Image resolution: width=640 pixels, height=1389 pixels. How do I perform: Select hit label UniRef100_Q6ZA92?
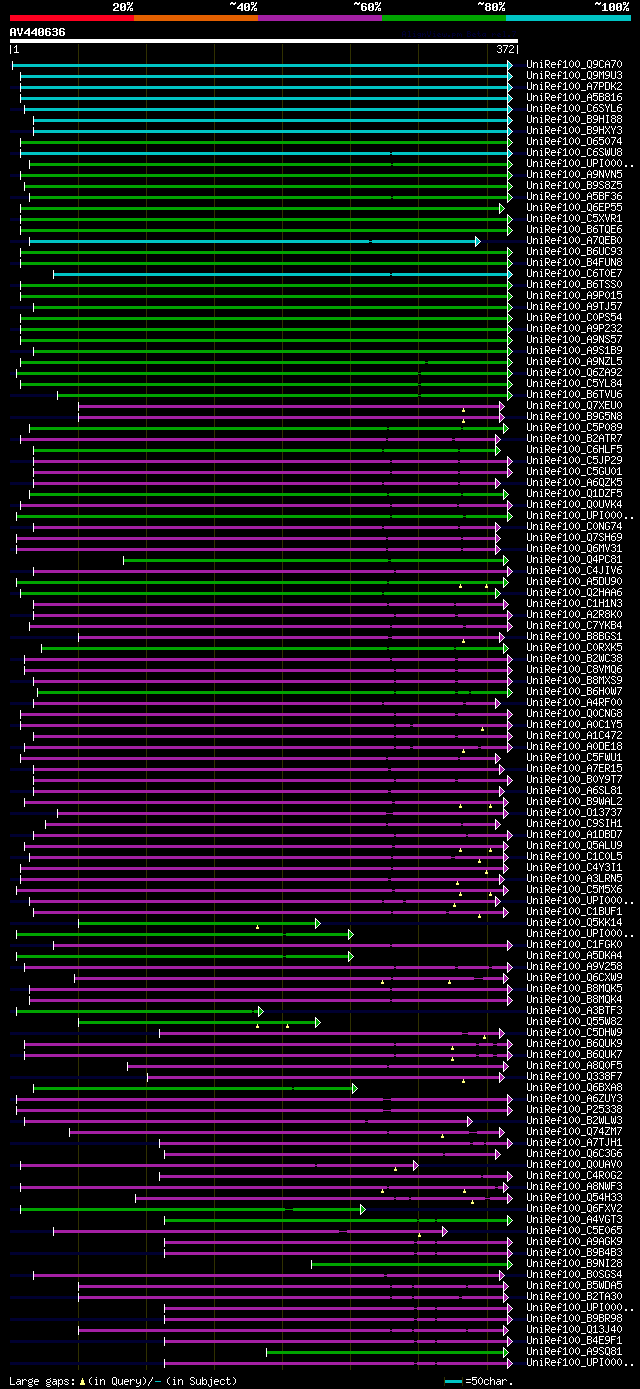574,373
